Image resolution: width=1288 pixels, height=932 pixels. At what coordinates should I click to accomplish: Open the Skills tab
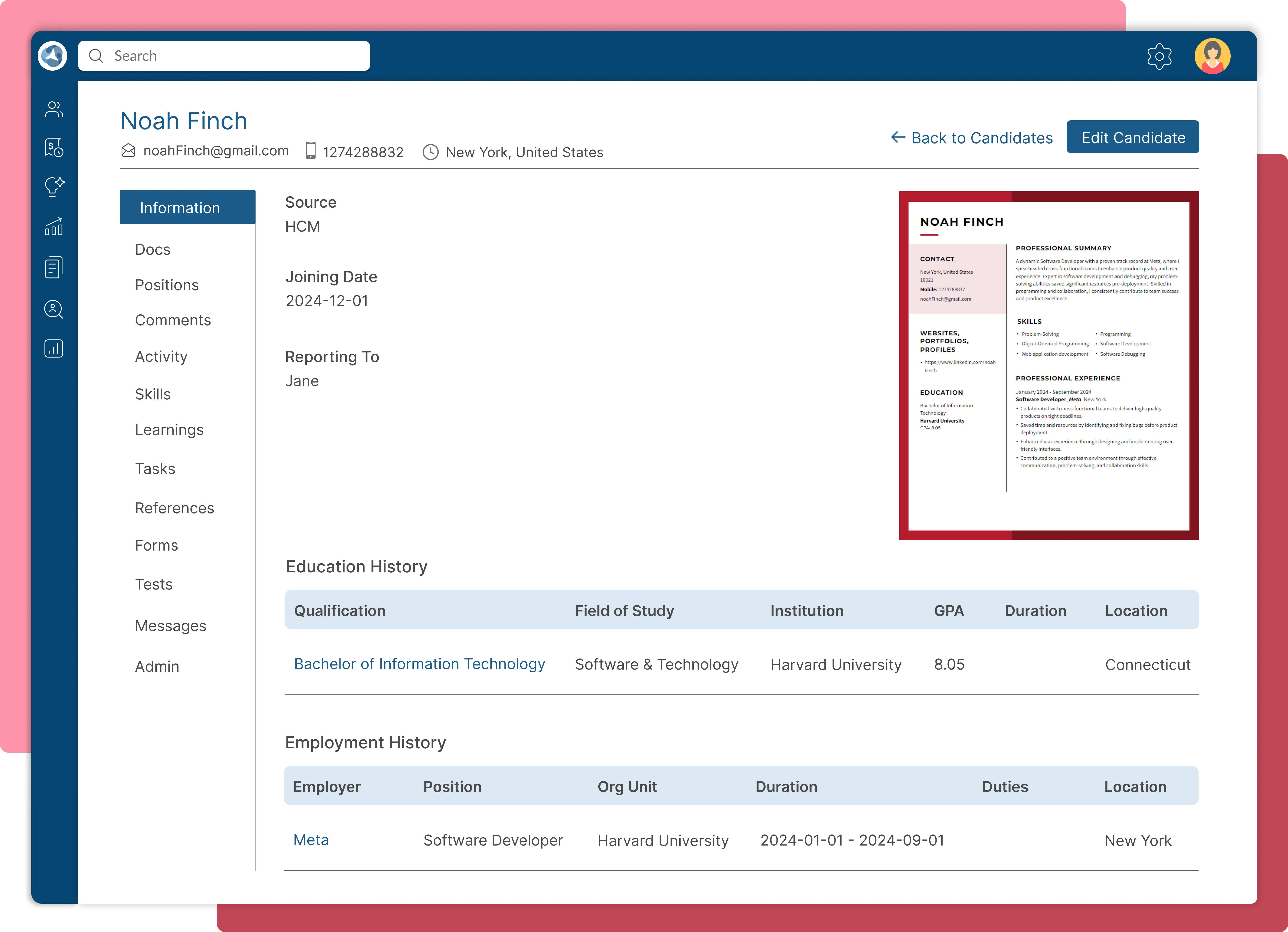(153, 394)
